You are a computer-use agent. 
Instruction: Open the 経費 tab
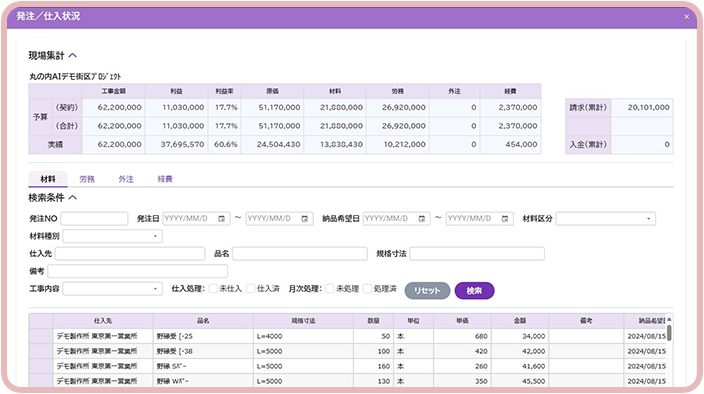pyautogui.click(x=165, y=179)
